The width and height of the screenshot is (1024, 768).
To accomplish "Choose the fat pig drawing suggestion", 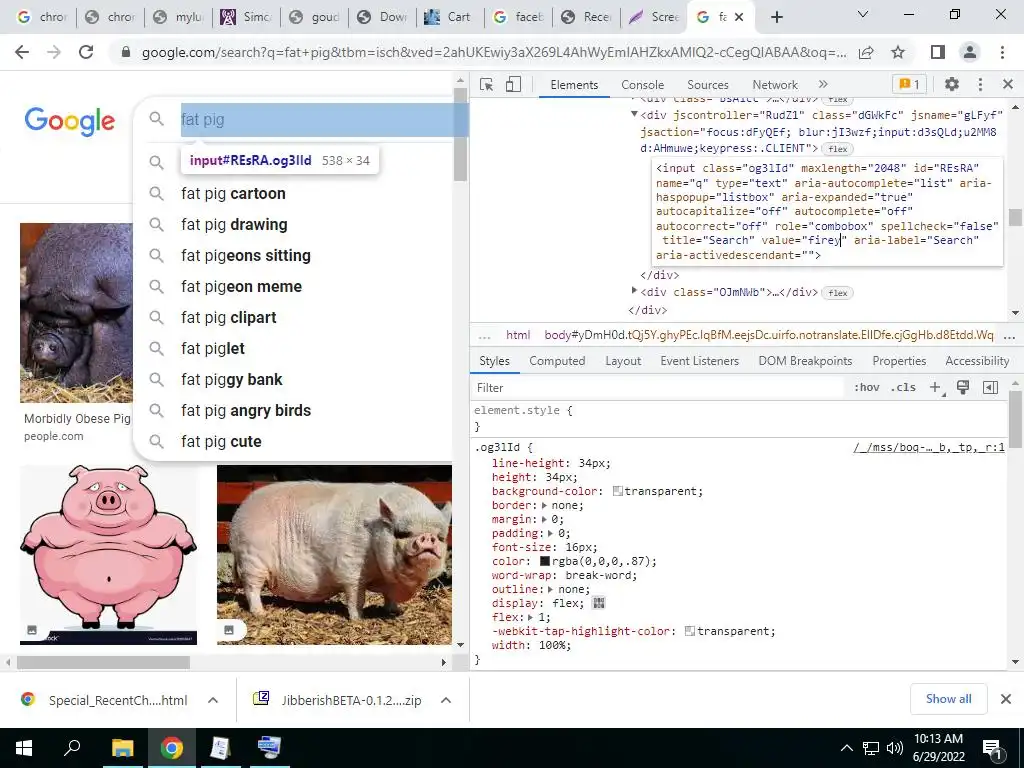I will click(234, 225).
